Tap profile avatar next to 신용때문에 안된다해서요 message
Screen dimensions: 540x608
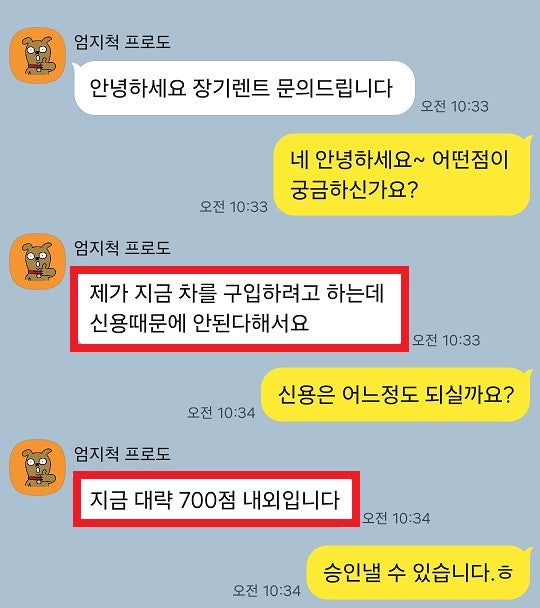[x=37, y=261]
